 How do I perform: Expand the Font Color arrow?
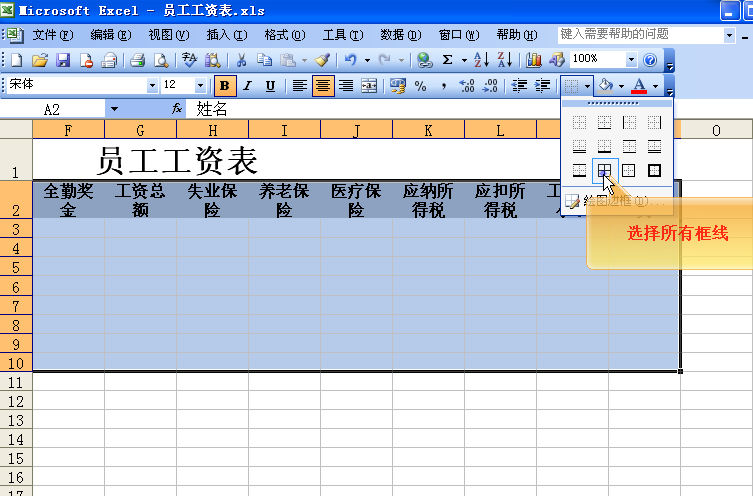(655, 86)
